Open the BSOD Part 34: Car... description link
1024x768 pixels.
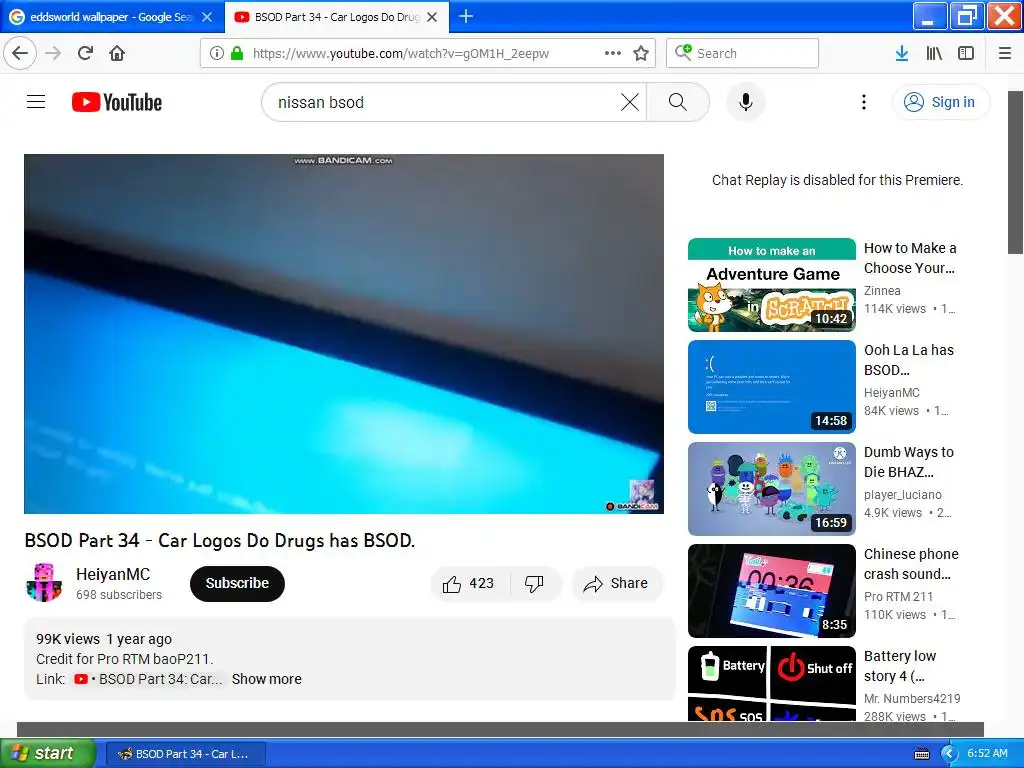tap(148, 679)
